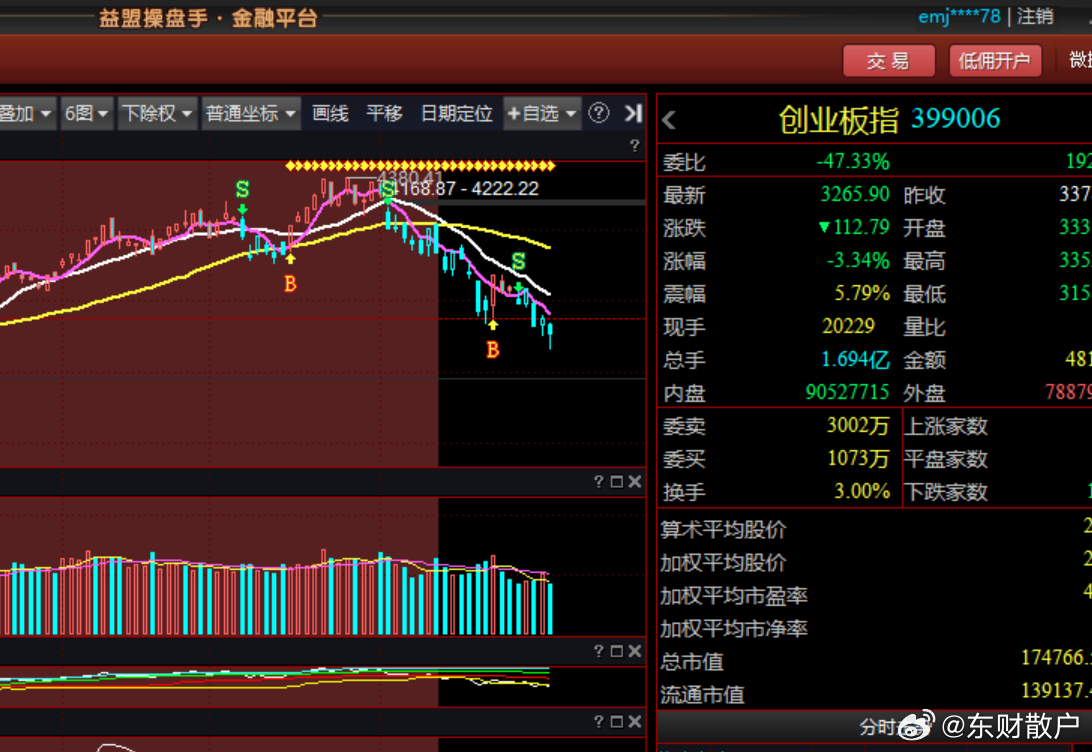Click the main chart panel help question mark
The width and height of the screenshot is (1092, 752).
tap(634, 145)
